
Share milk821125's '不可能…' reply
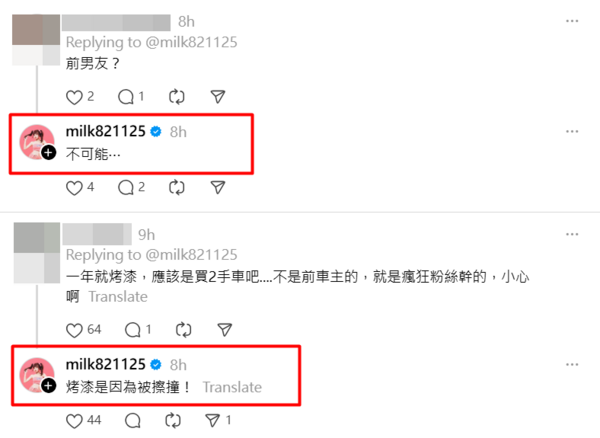click(x=218, y=187)
